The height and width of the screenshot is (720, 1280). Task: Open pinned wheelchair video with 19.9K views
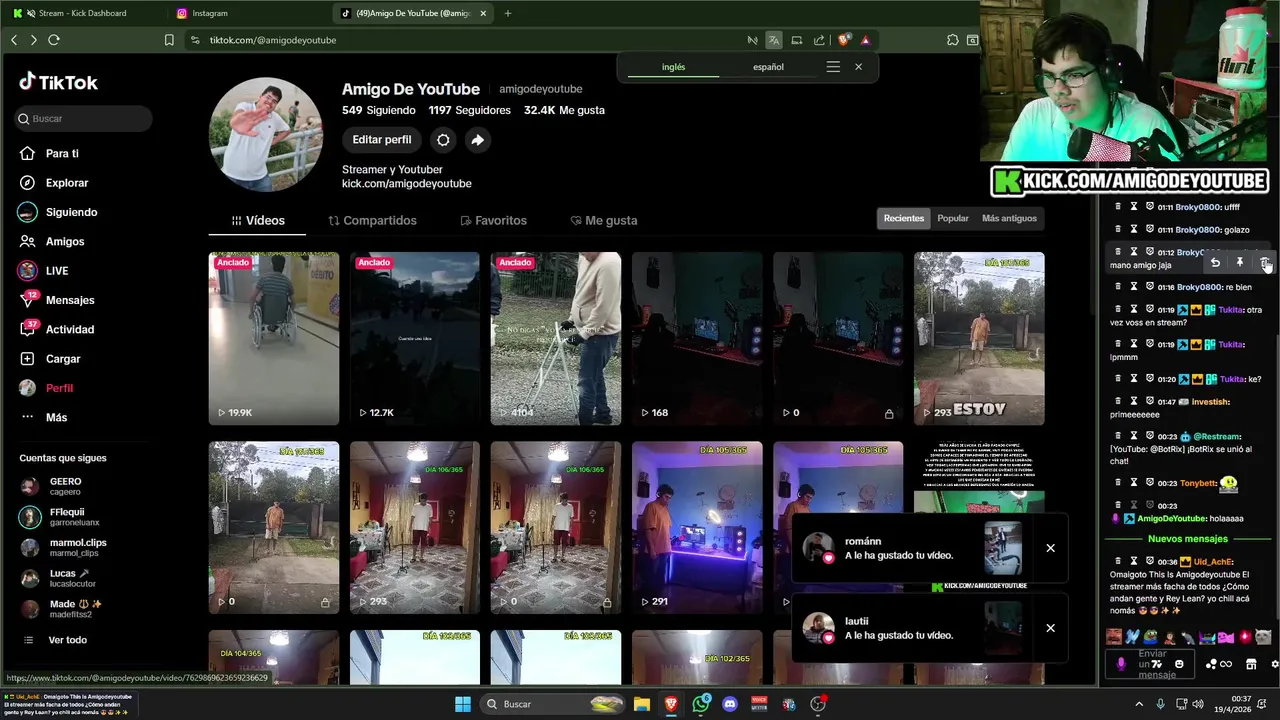273,338
